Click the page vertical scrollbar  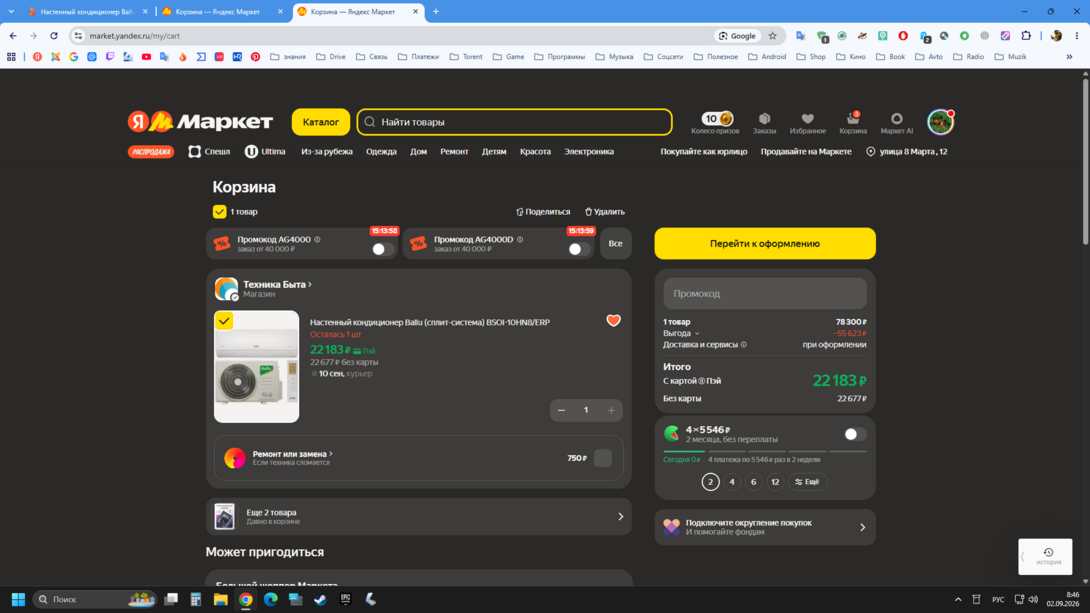click(1085, 160)
